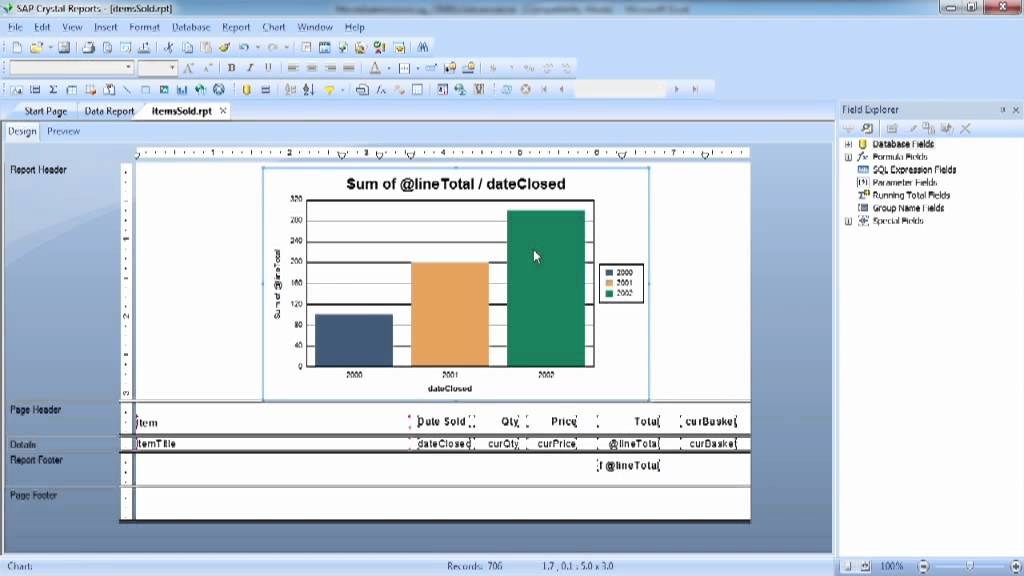Click the Select Expert filter icon
Viewport: 1024px width, 576px height.
tap(329, 89)
